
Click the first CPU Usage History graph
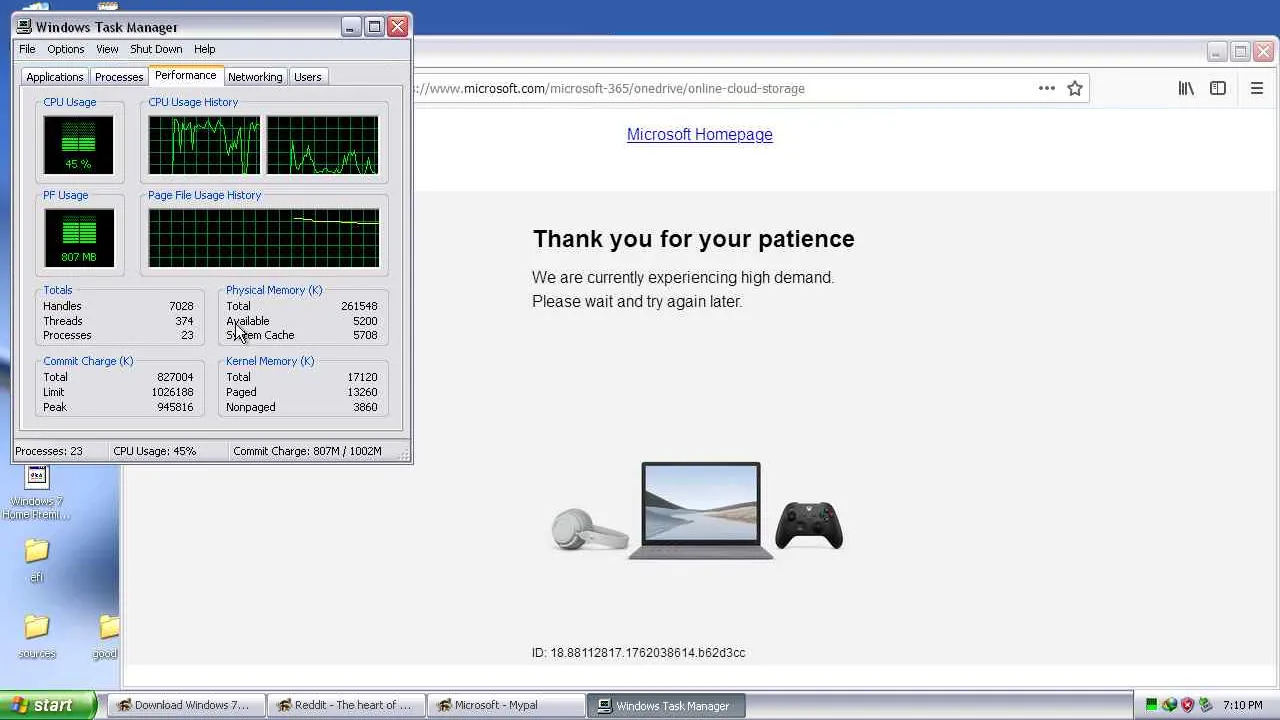click(204, 145)
